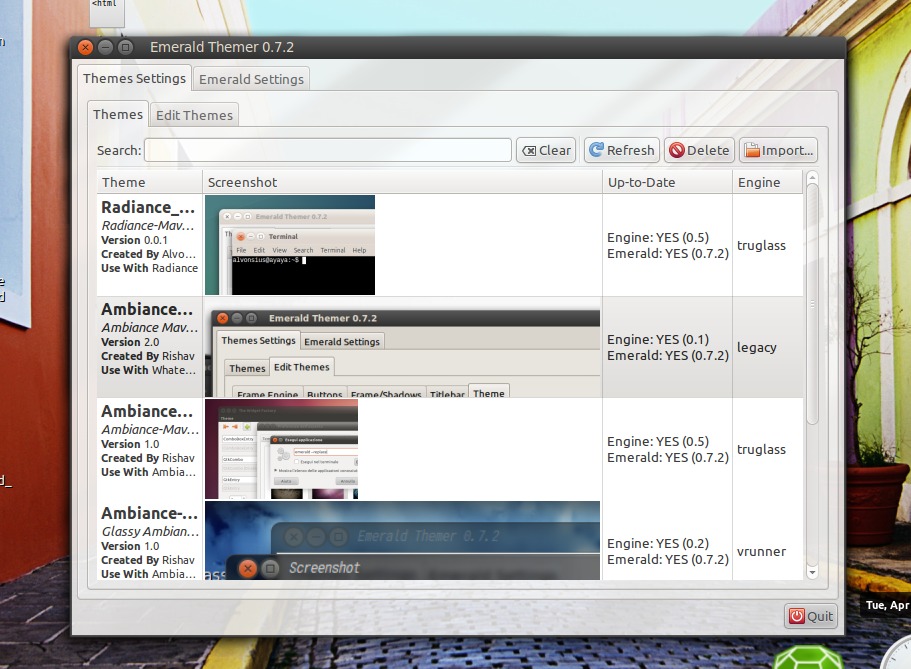
Task: Select Ambiance-Mav... theme Use With Ambia...
Action: 148,472
